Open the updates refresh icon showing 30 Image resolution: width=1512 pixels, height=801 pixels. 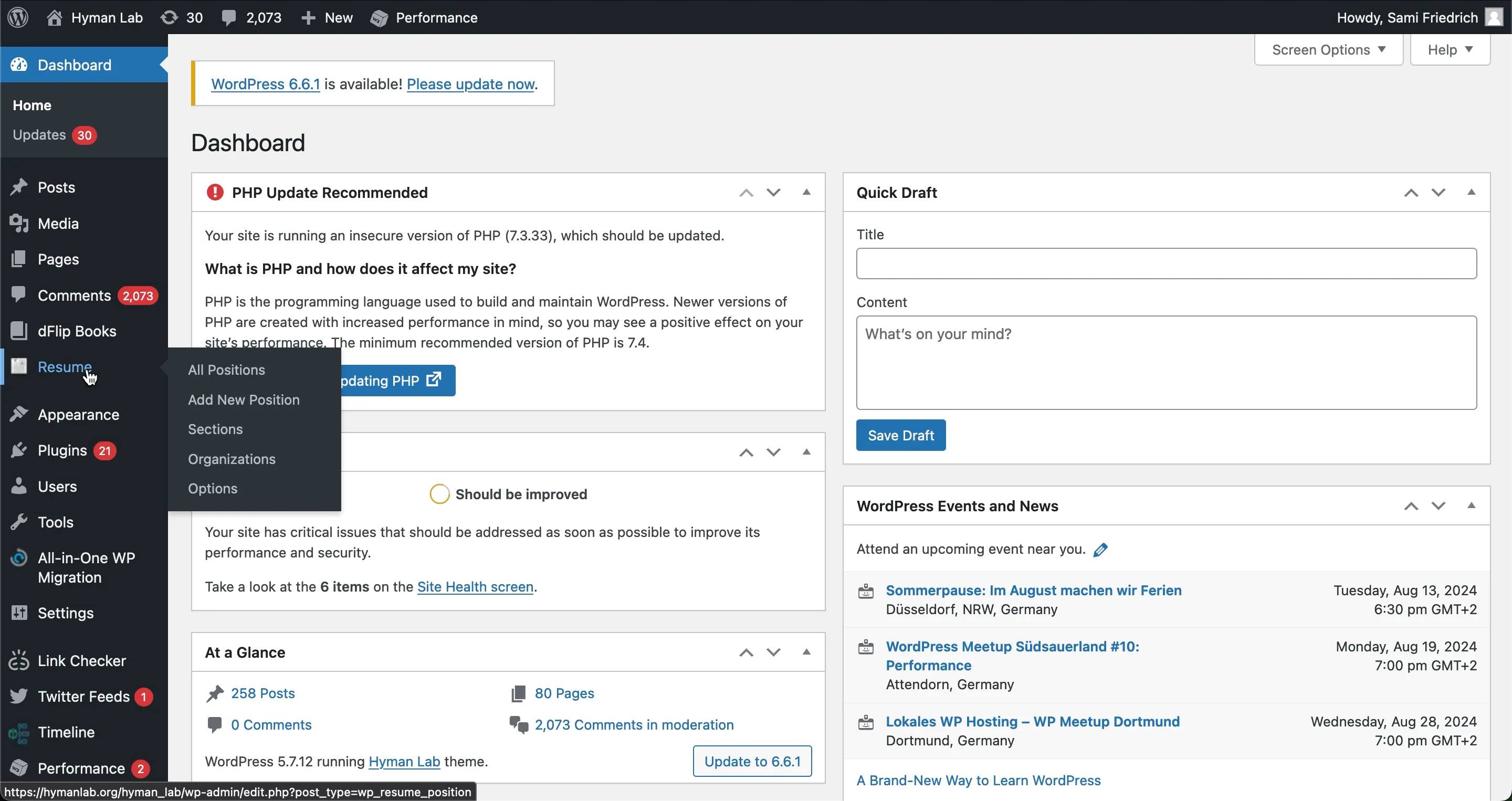(169, 18)
